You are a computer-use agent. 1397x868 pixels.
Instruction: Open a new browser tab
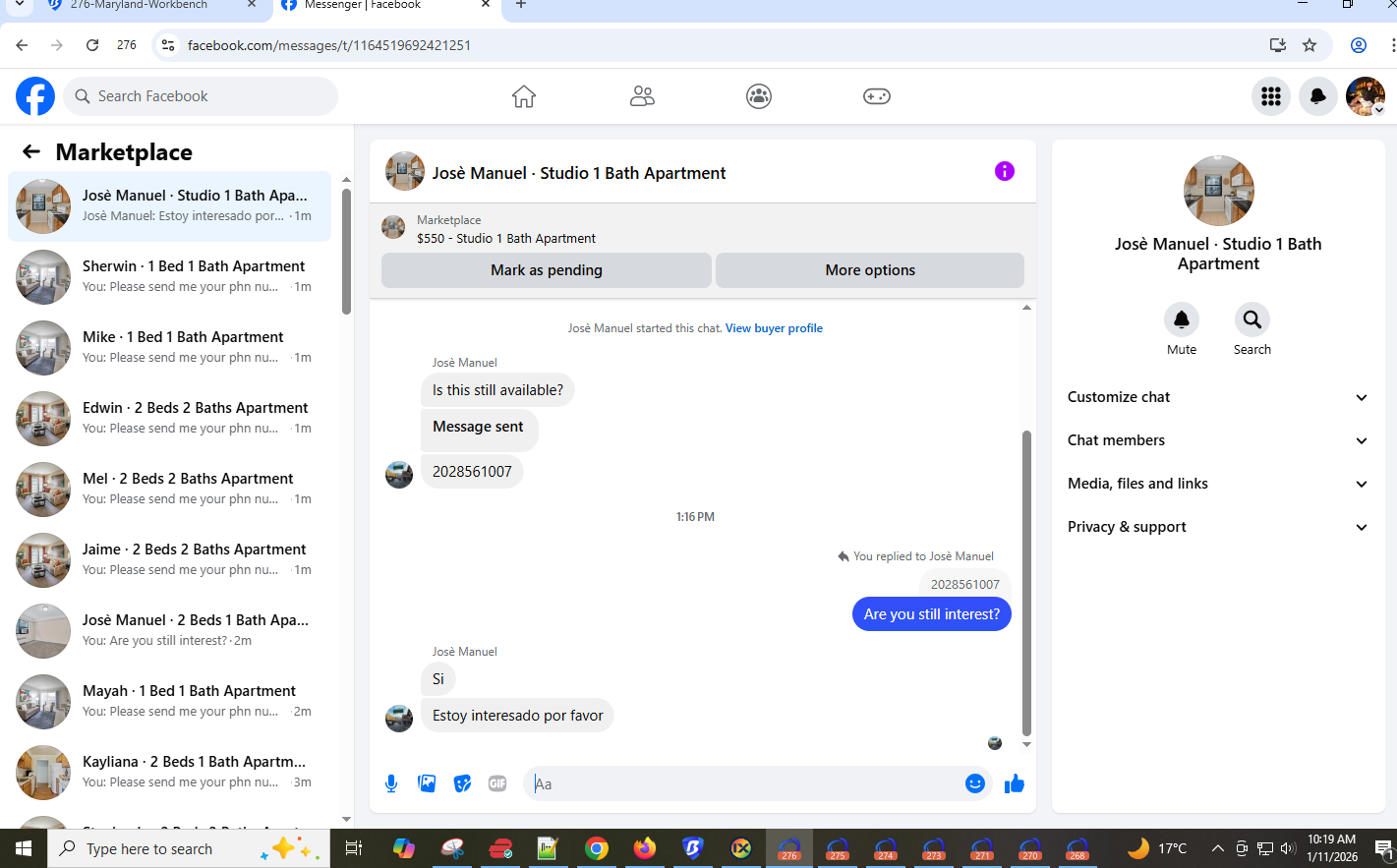(x=521, y=6)
